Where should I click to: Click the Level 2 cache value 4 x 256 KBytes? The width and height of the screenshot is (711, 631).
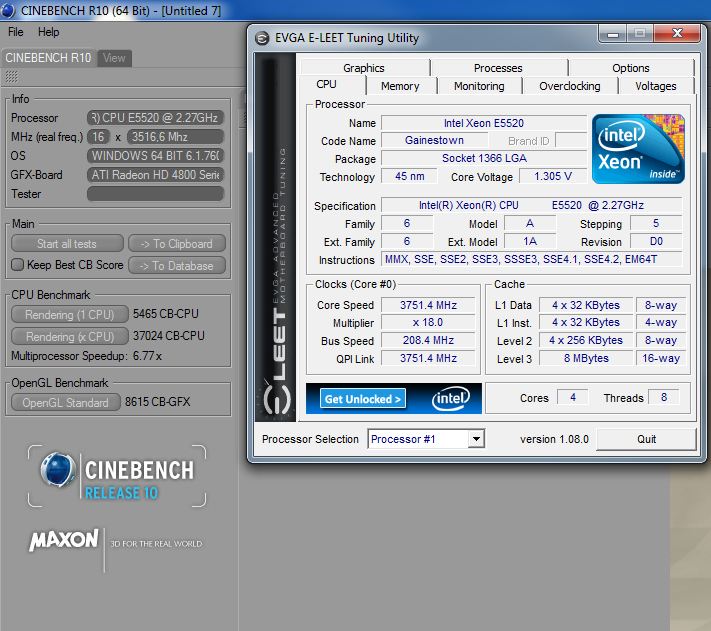(586, 340)
